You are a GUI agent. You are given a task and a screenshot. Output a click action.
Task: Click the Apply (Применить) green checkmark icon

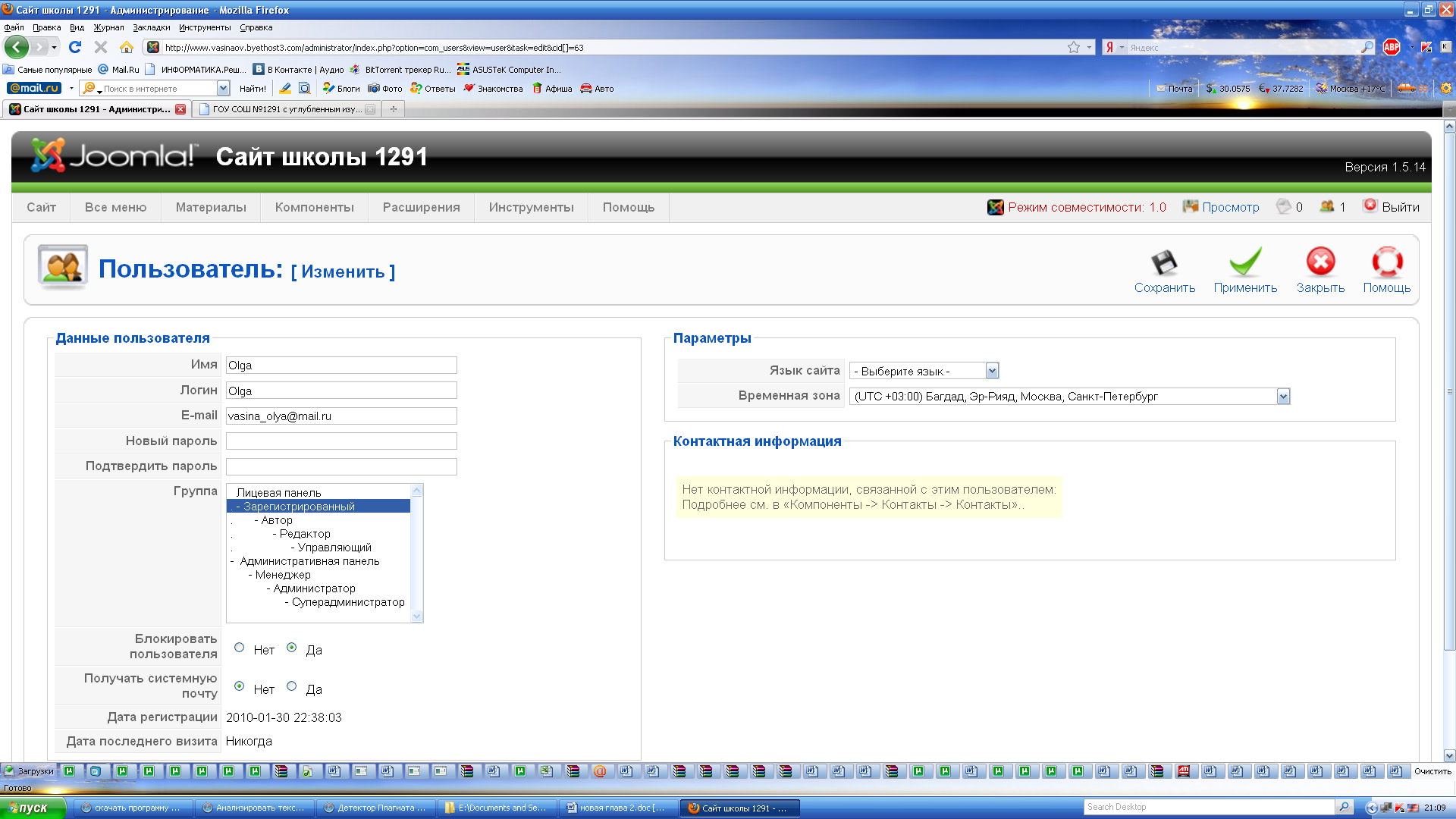pos(1244,263)
